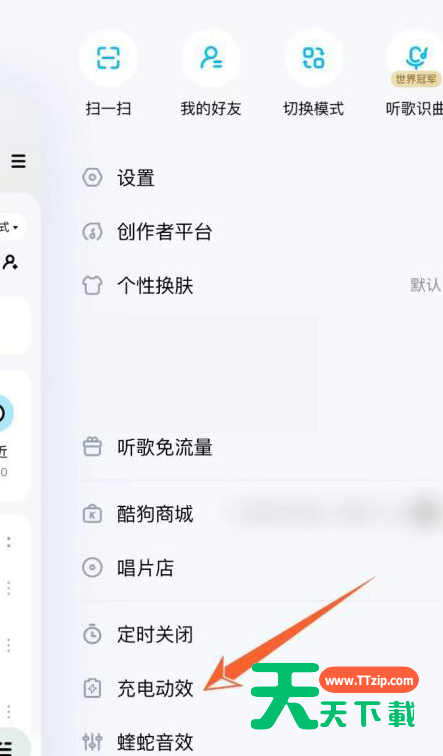Open the hamburger menu on left panel

[19, 161]
